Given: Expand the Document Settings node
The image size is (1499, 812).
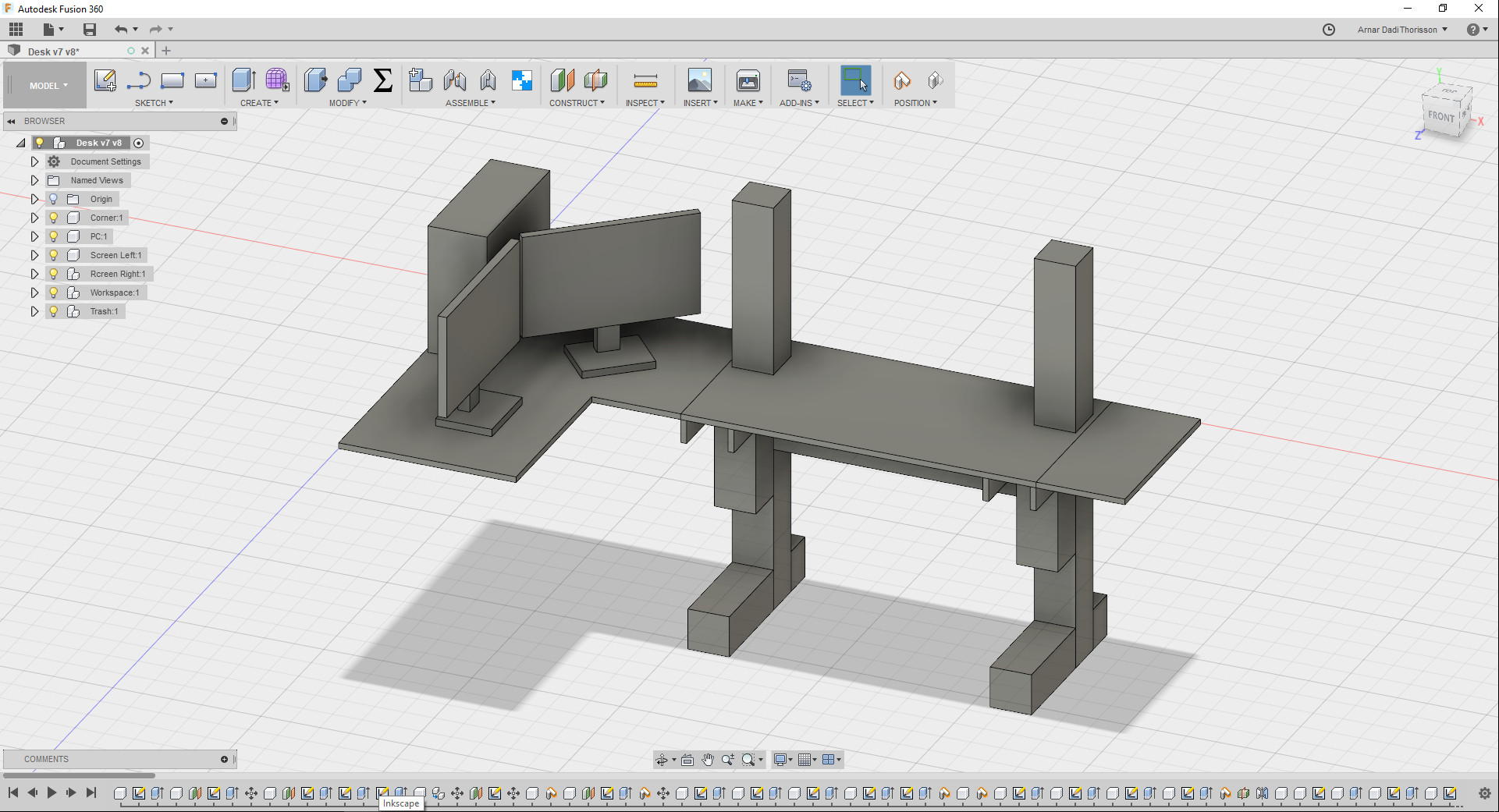Looking at the screenshot, I should (34, 161).
